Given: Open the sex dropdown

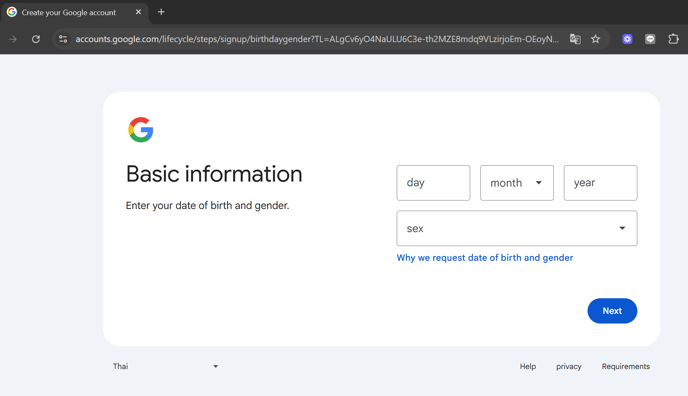Looking at the screenshot, I should [x=517, y=228].
